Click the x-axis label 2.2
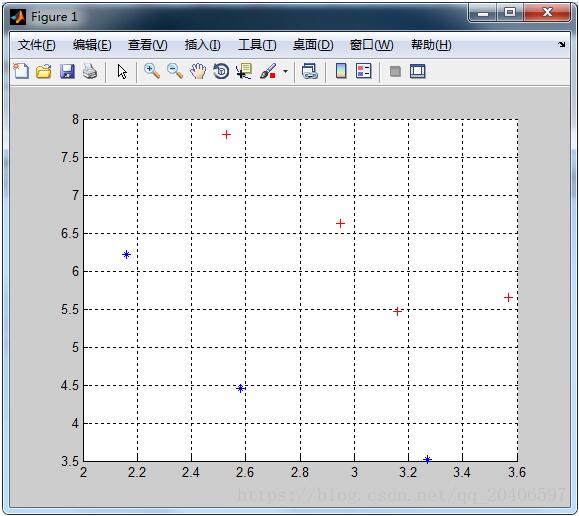This screenshot has width=579, height=516. tap(137, 472)
